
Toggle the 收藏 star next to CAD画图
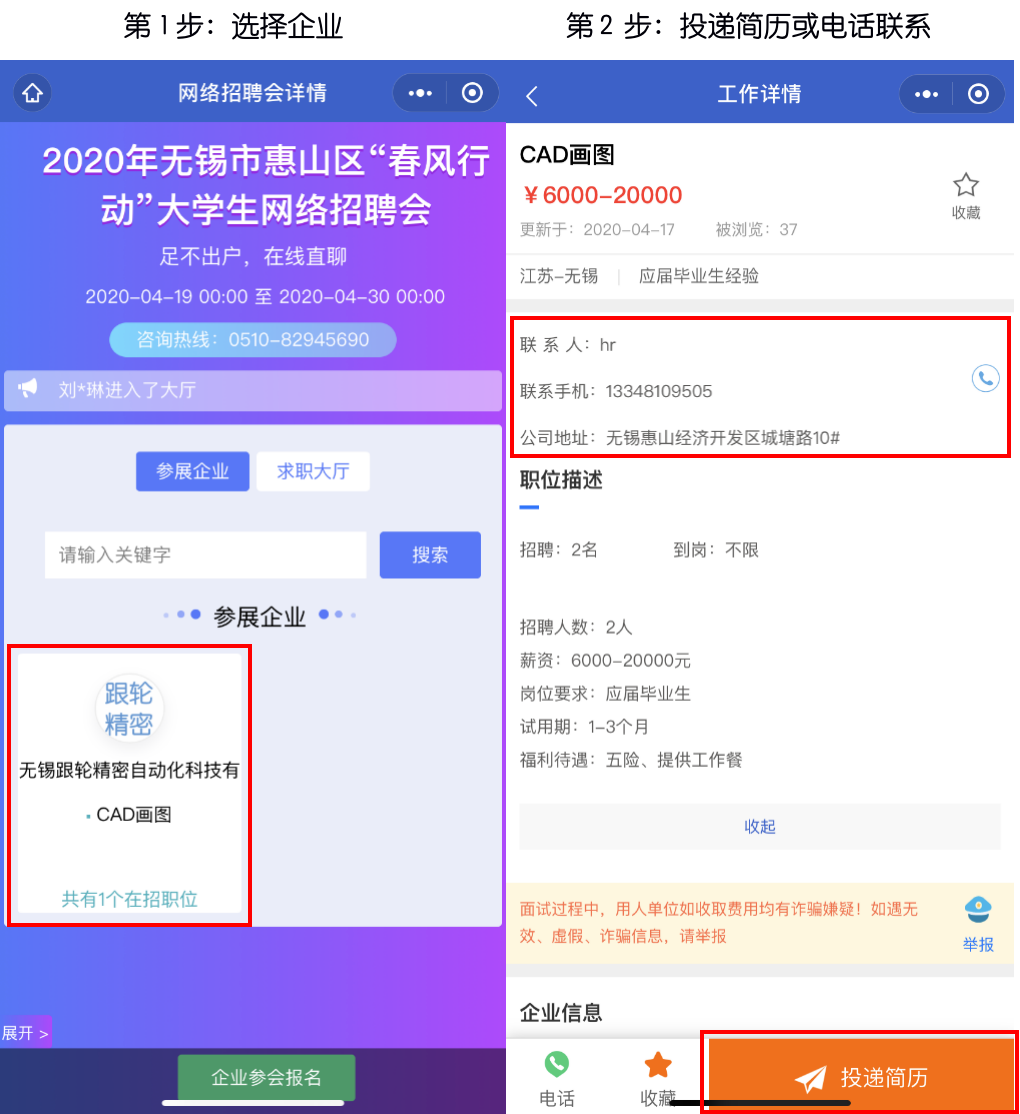965,184
